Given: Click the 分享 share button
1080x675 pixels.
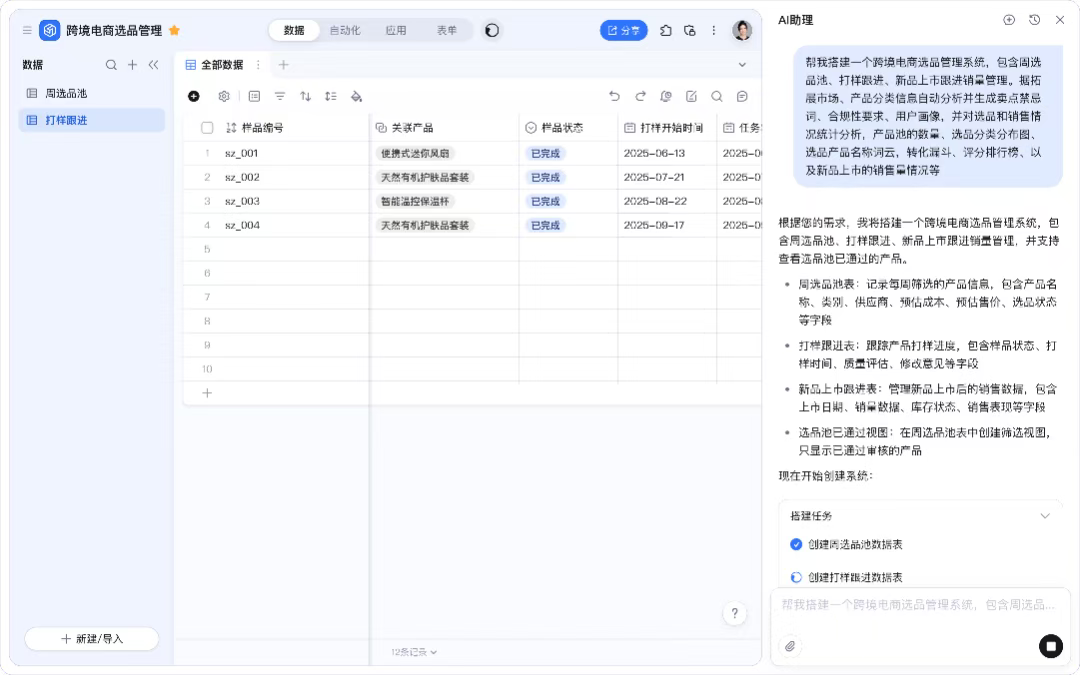Looking at the screenshot, I should click(x=623, y=30).
